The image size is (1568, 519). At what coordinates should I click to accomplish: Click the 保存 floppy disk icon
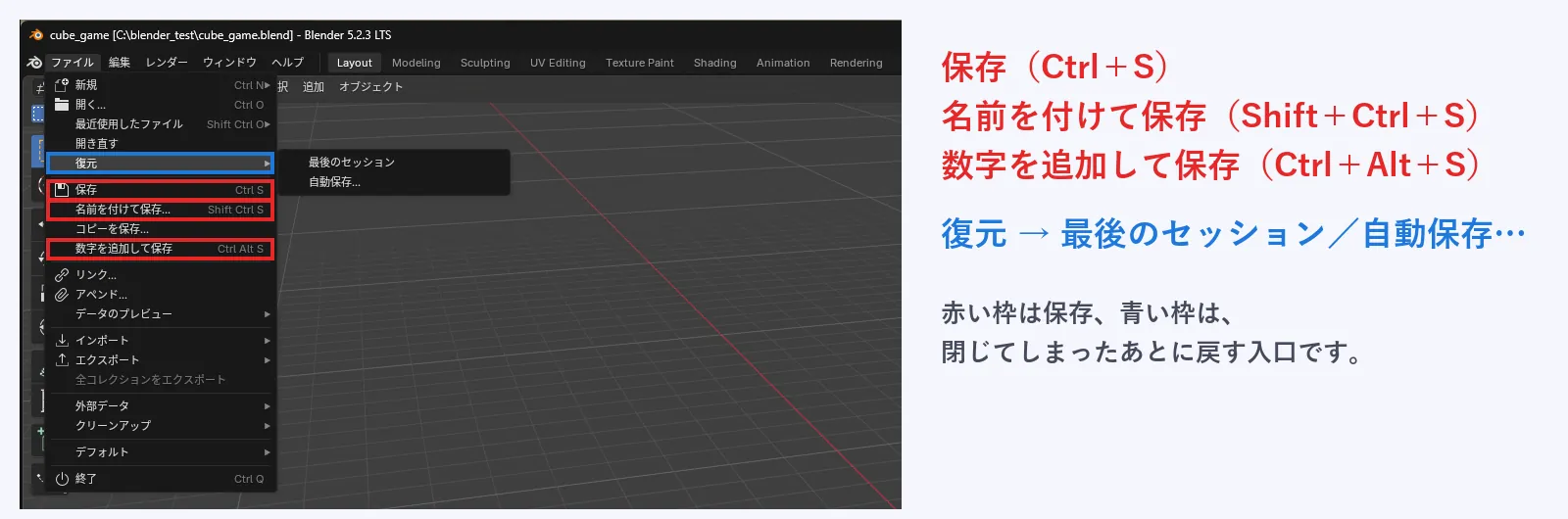pos(62,190)
